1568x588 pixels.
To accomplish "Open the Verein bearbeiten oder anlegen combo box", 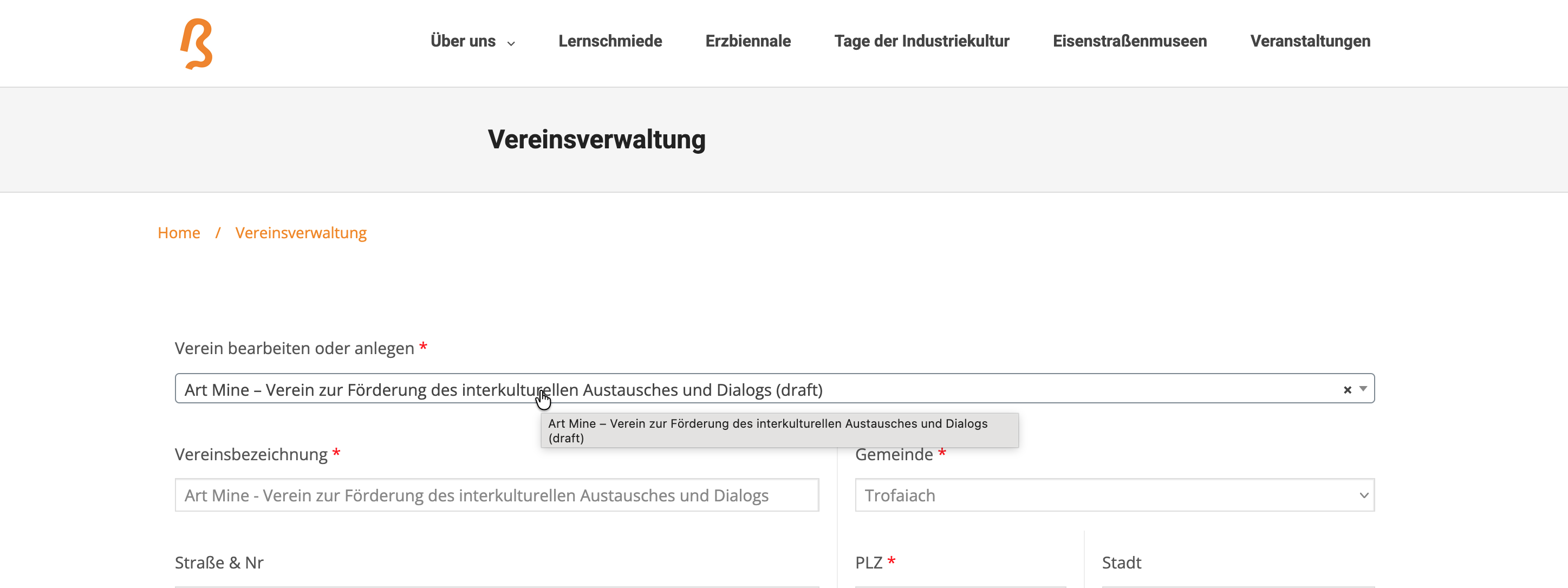I will click(731, 389).
